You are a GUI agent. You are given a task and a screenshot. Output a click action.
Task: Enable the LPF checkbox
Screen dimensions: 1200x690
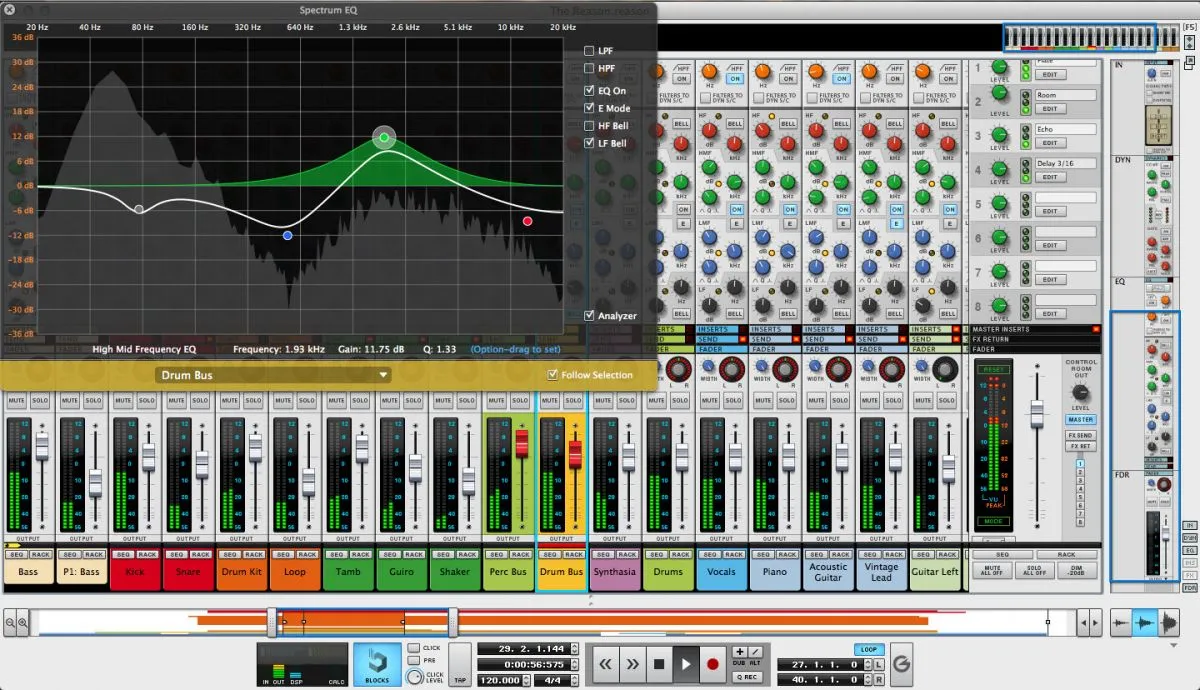[590, 50]
